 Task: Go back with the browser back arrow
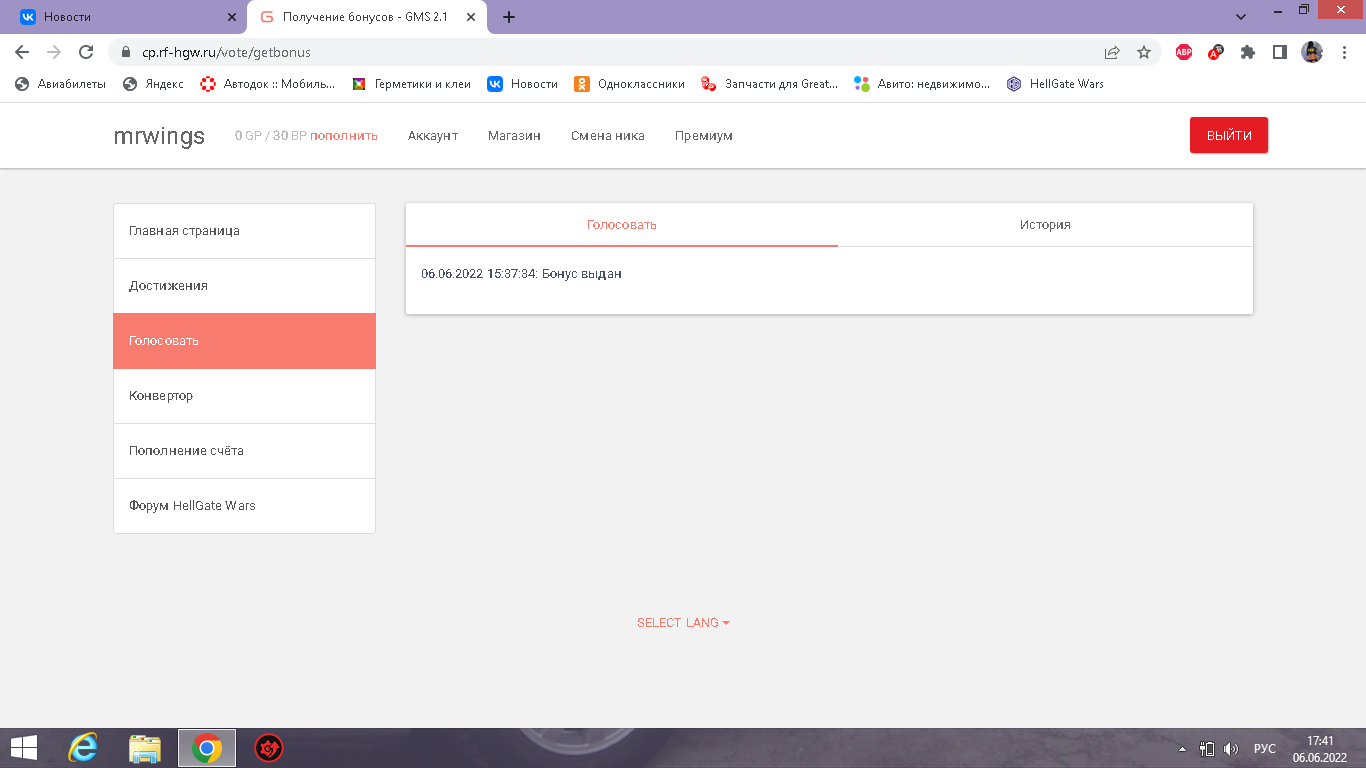tap(22, 52)
